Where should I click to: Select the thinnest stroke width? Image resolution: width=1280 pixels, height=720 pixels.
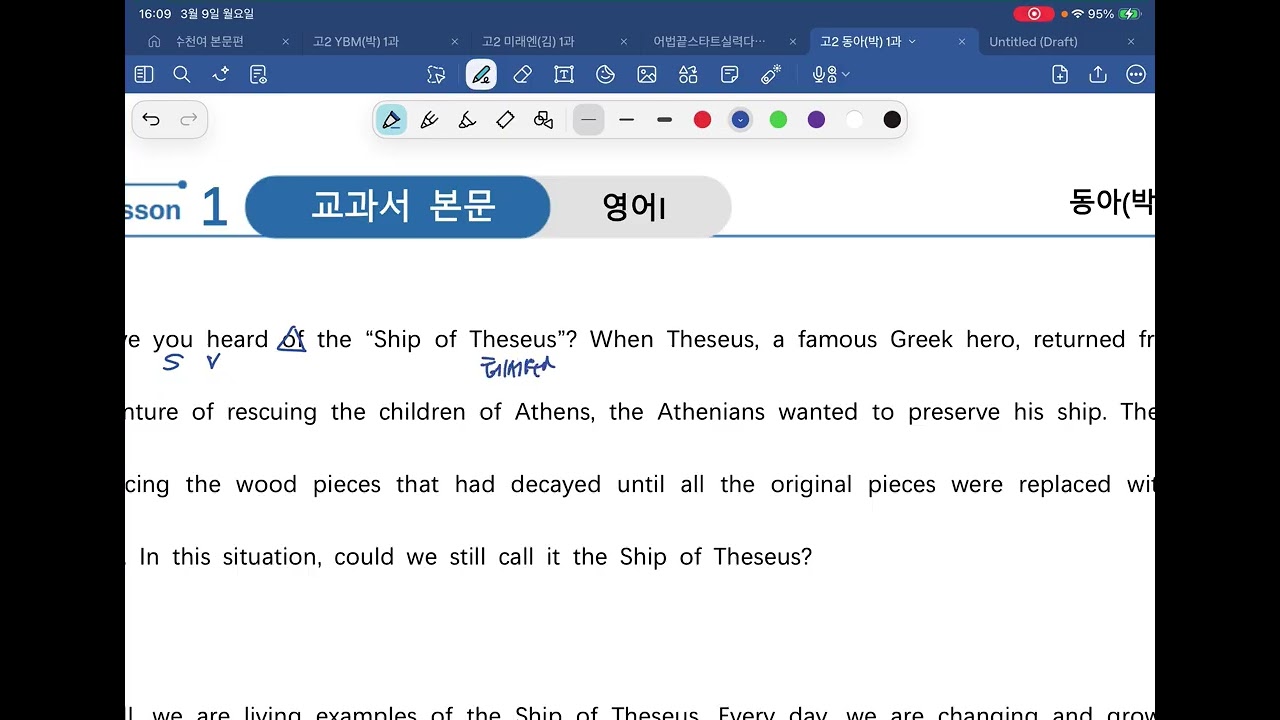[x=589, y=120]
